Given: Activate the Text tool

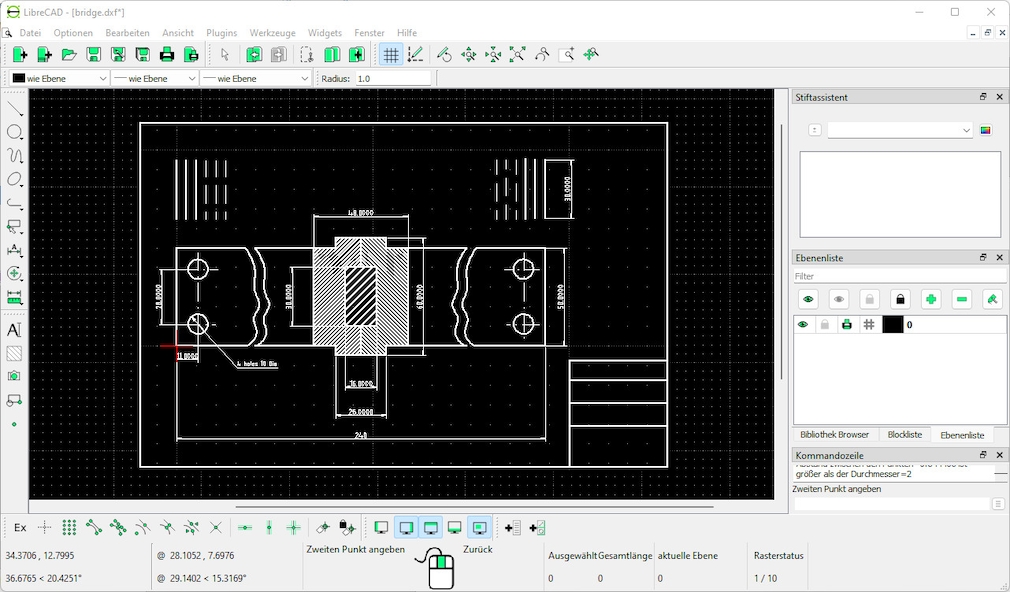Looking at the screenshot, I should (x=14, y=328).
